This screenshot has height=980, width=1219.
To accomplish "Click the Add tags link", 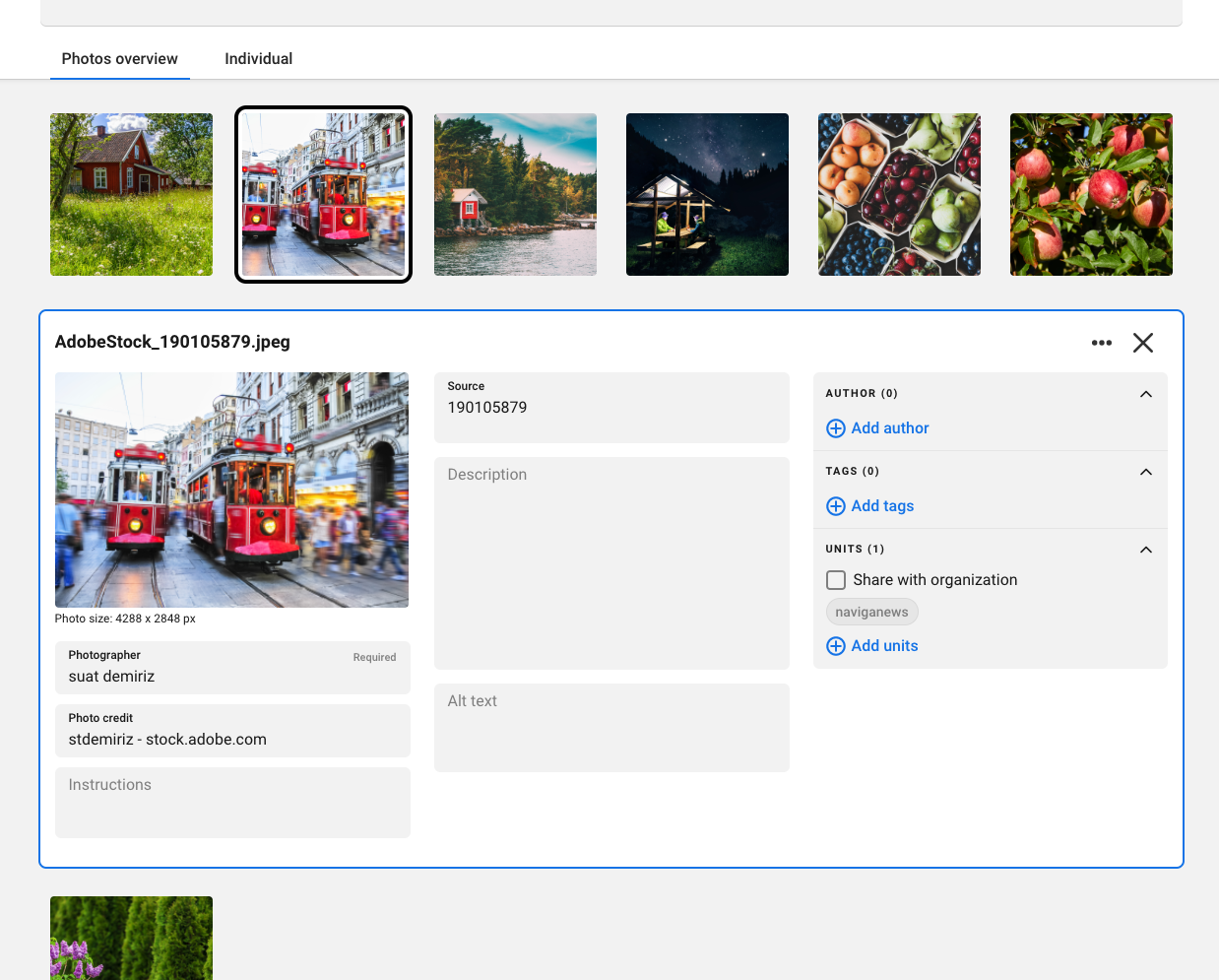I will point(883,506).
